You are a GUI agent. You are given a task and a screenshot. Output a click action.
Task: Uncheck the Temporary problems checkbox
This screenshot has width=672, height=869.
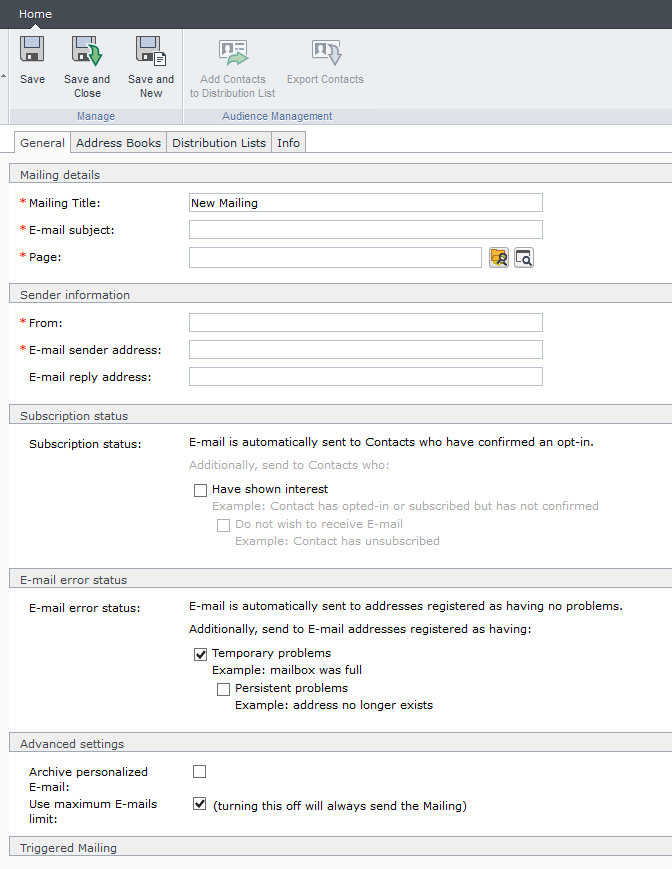pos(200,654)
